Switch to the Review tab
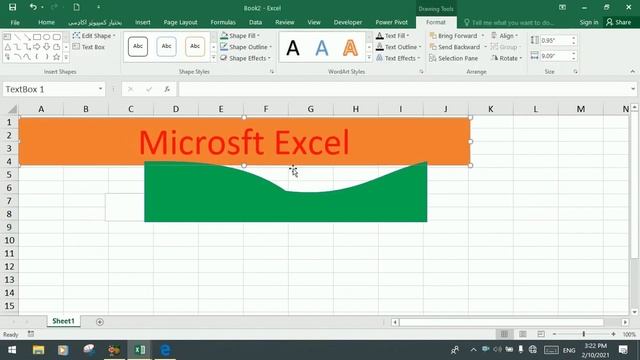This screenshot has height=360, width=640. pyautogui.click(x=284, y=22)
